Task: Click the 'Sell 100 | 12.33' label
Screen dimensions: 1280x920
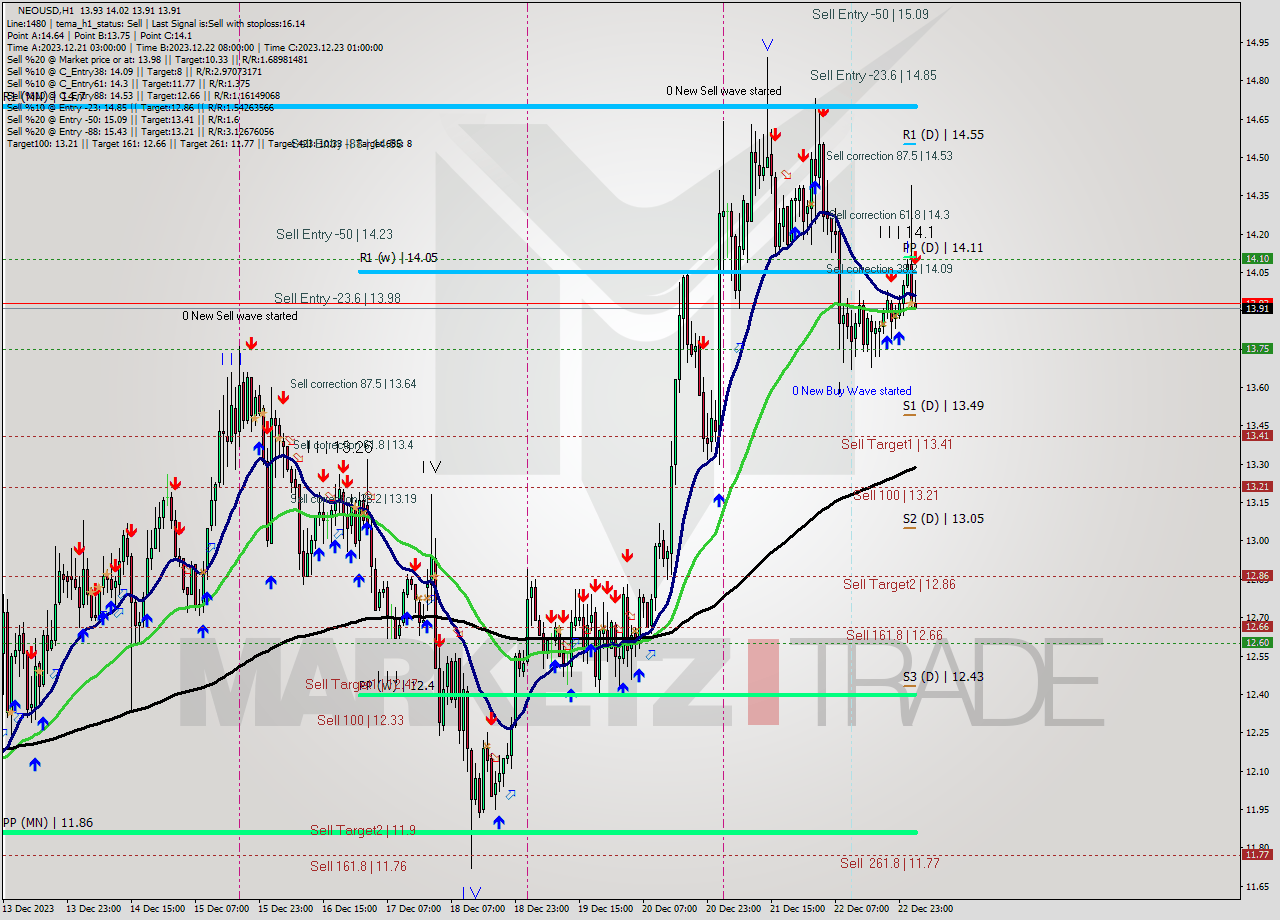Action: coord(360,720)
